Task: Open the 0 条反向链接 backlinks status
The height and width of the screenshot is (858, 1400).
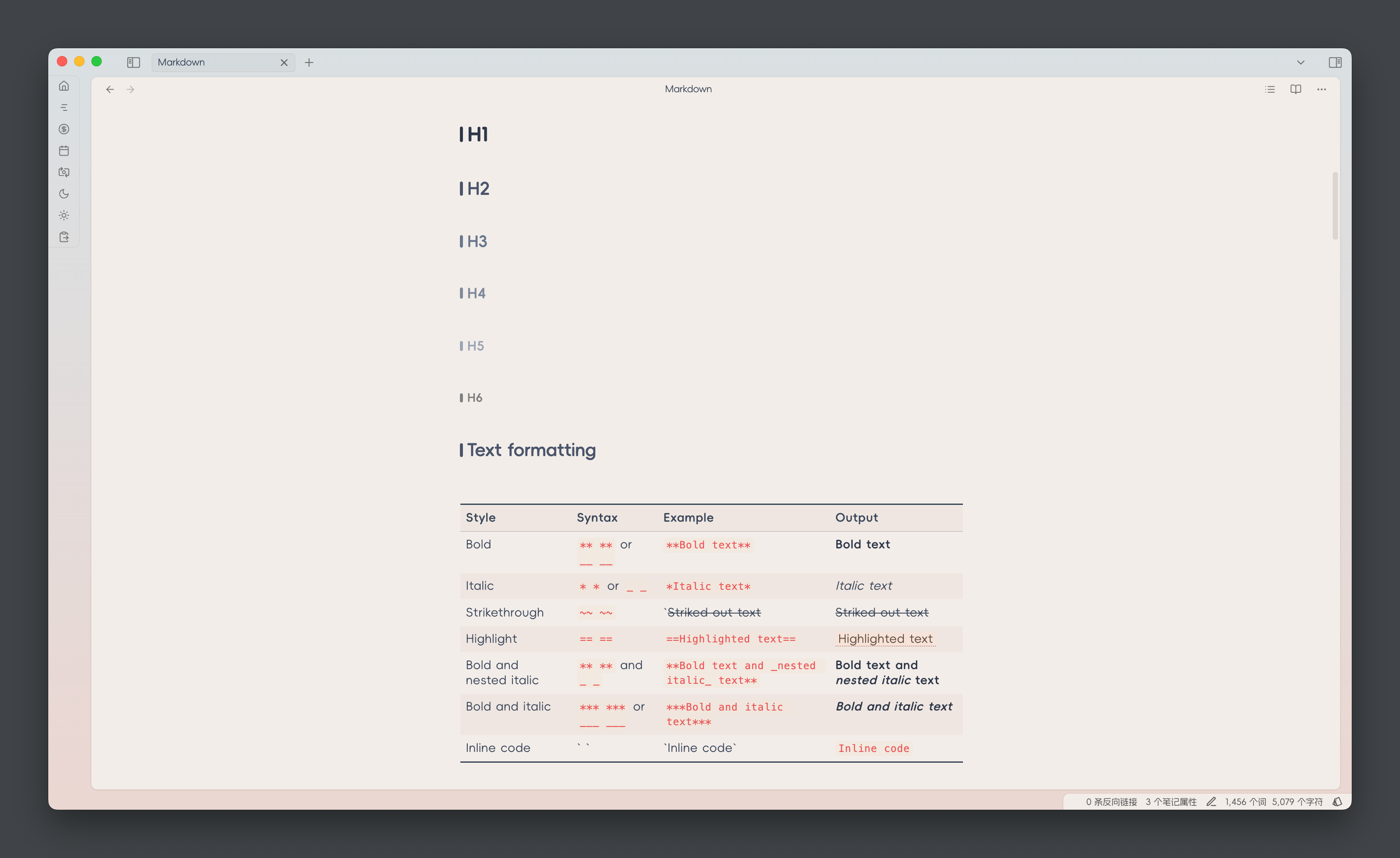Action: [1111, 802]
